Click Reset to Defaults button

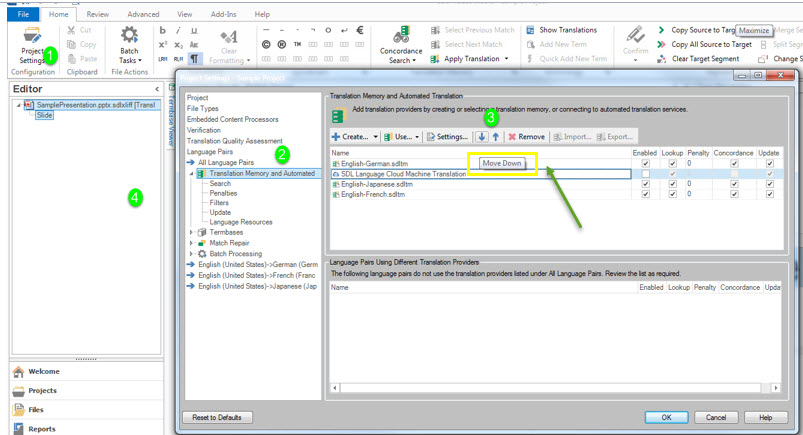(217, 417)
